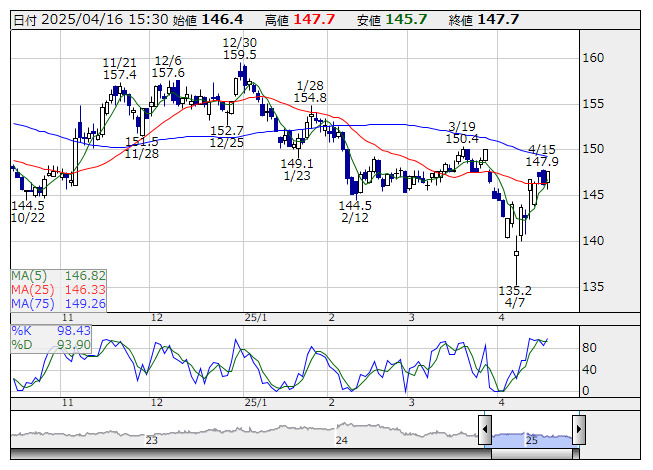Click the MA(75) 149.26 legend entry

pyautogui.click(x=58, y=304)
